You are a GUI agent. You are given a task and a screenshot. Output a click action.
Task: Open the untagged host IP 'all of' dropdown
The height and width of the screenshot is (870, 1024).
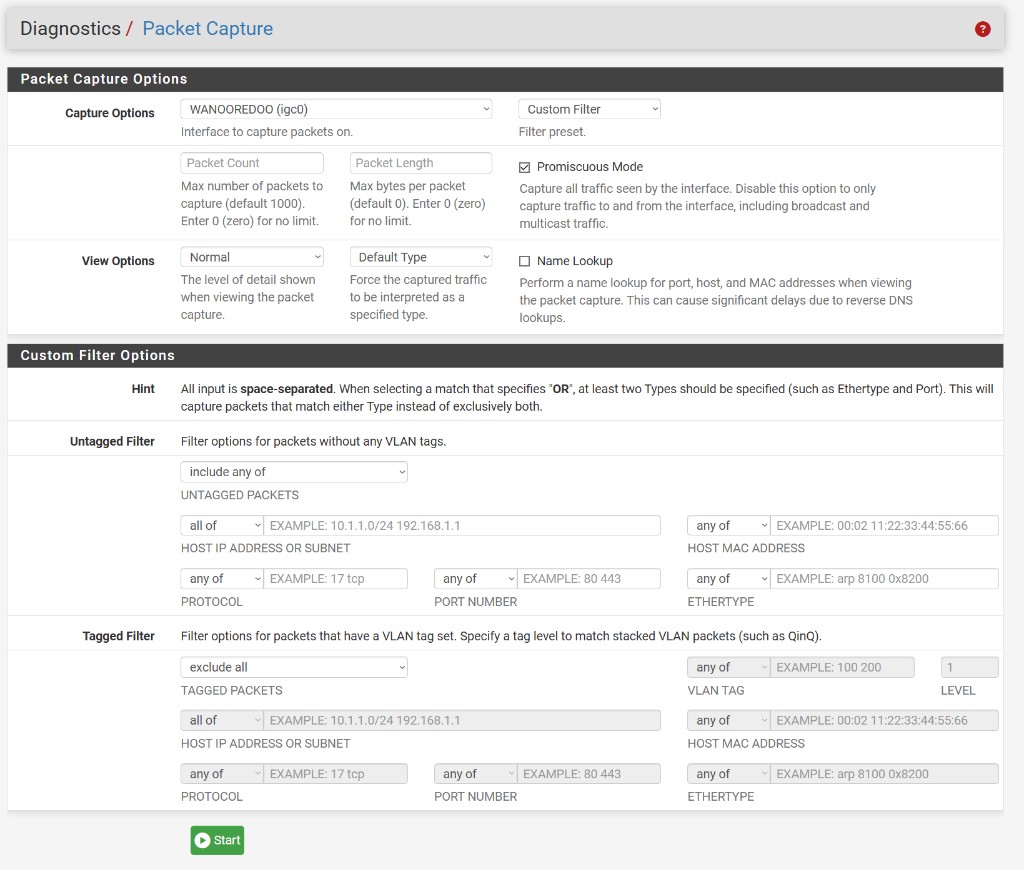(x=222, y=525)
